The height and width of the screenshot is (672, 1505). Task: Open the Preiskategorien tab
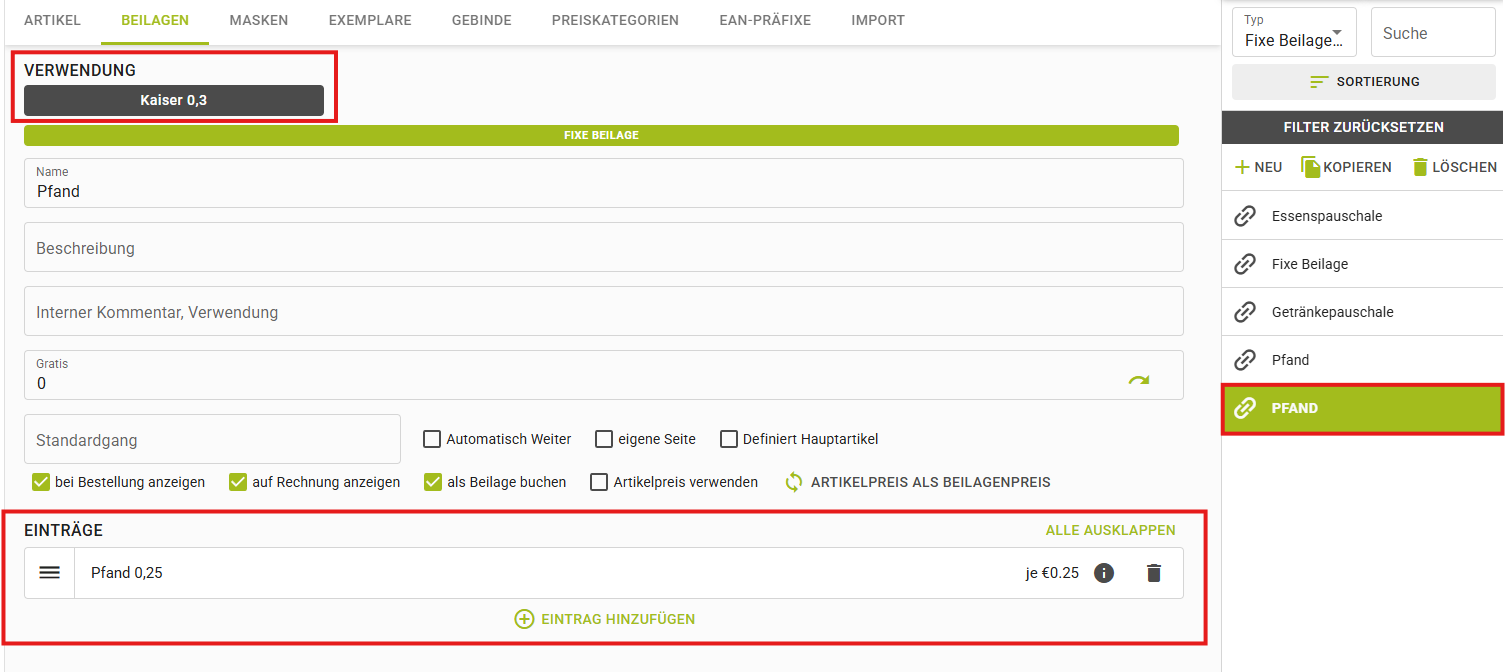[615, 20]
